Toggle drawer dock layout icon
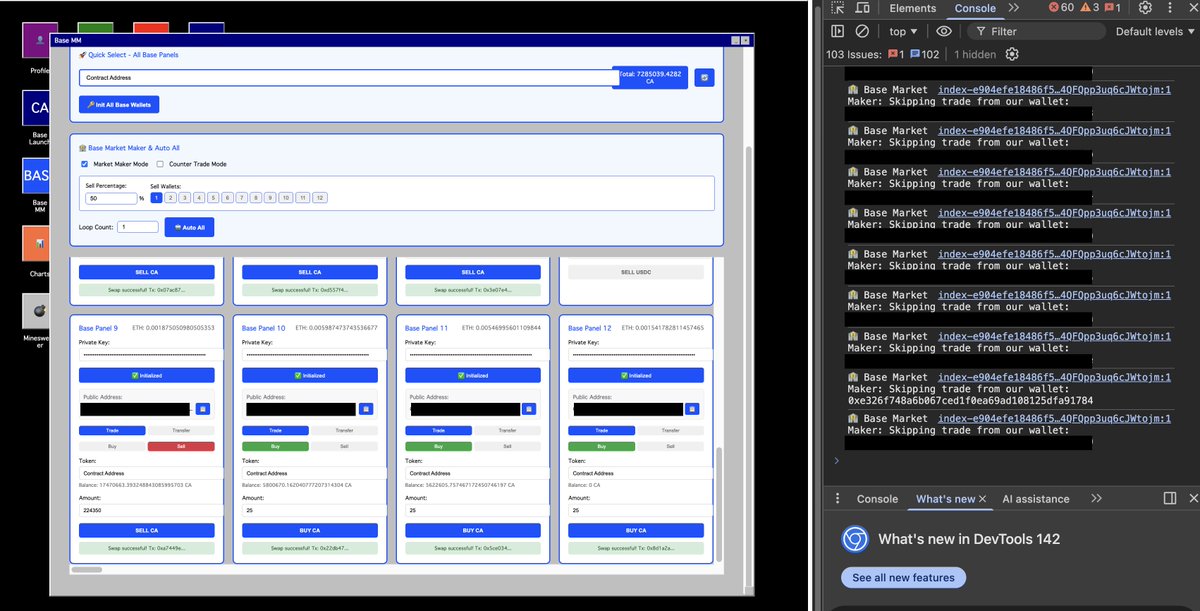 tap(1170, 498)
